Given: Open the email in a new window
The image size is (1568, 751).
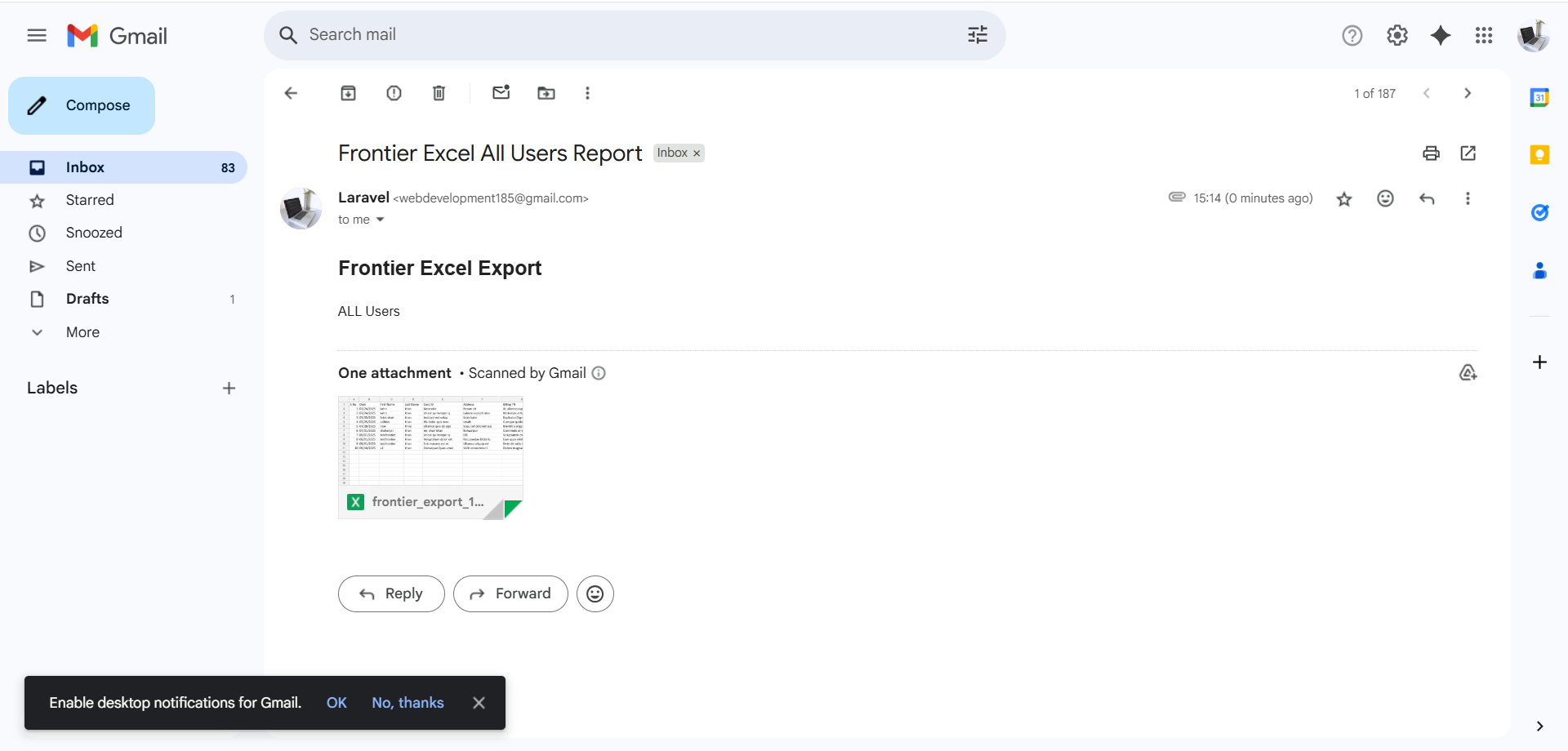Looking at the screenshot, I should coord(1468,153).
